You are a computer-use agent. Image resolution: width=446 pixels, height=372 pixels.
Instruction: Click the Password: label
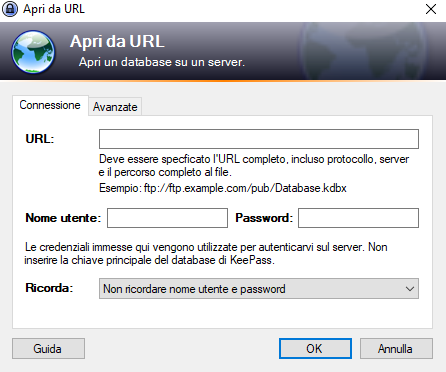click(264, 218)
